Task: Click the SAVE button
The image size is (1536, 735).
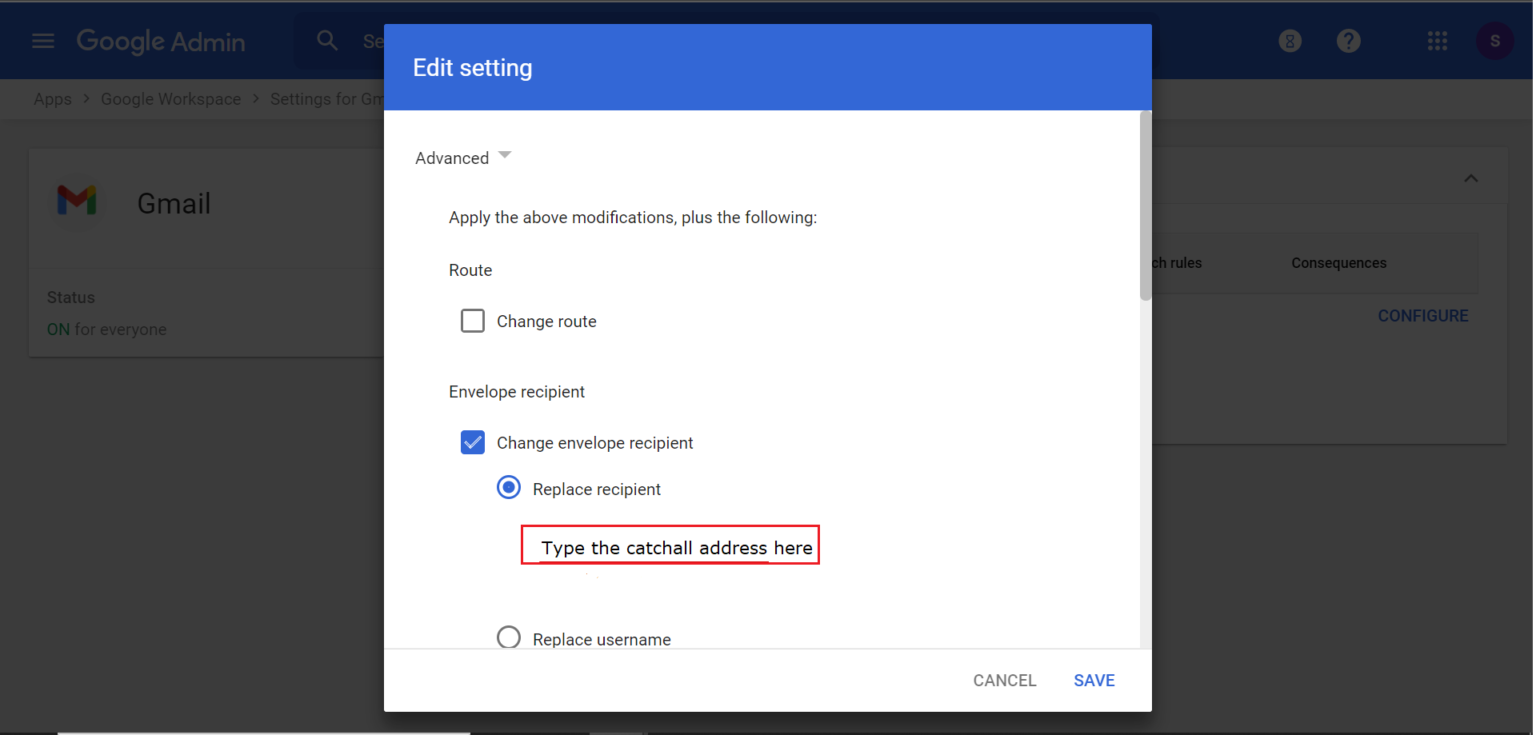Action: [x=1094, y=680]
